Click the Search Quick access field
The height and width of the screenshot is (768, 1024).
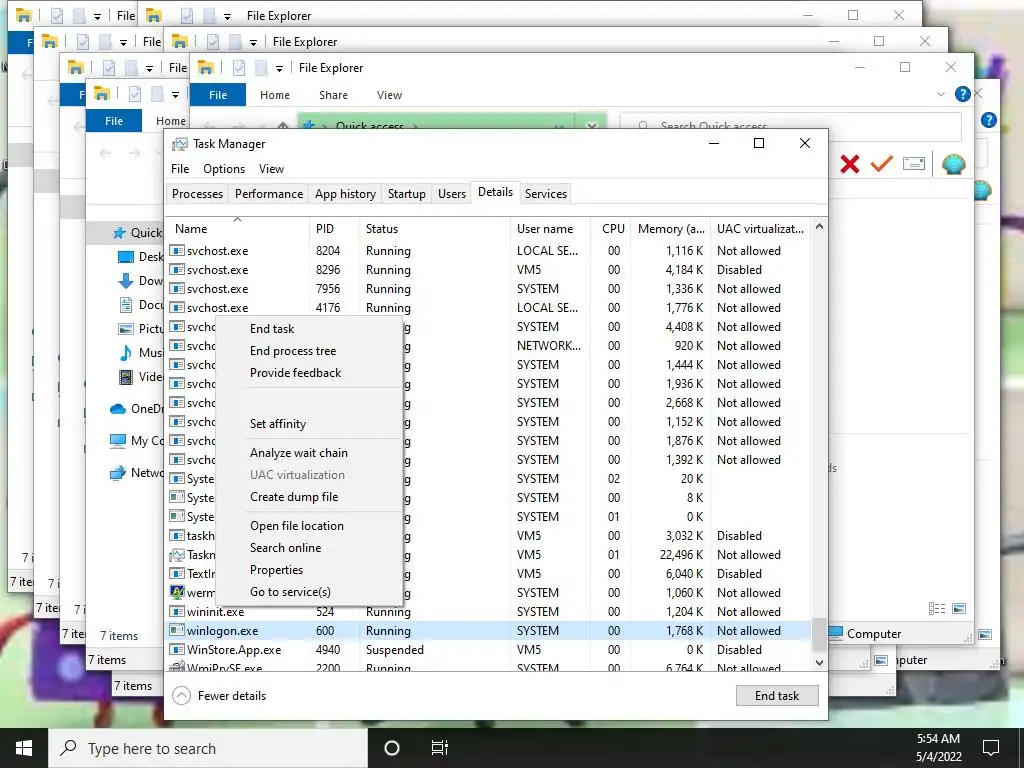790,125
